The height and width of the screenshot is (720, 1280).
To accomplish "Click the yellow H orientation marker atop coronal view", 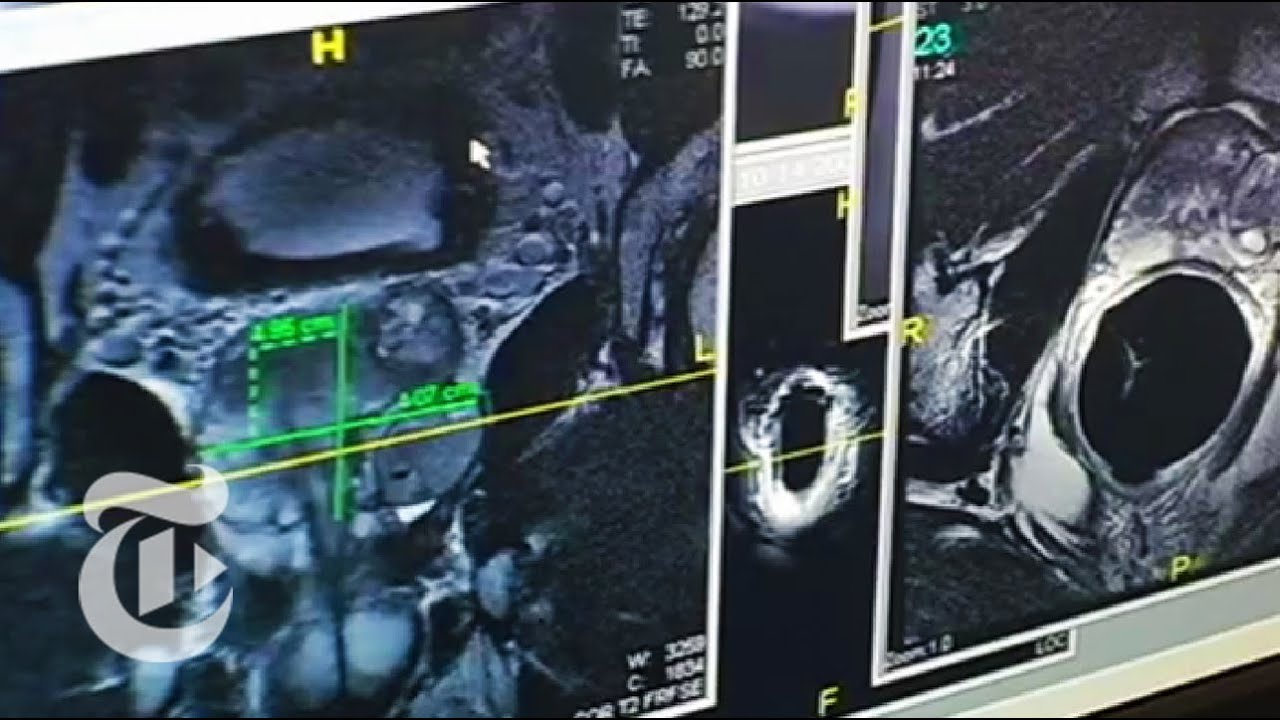I will pyautogui.click(x=326, y=48).
